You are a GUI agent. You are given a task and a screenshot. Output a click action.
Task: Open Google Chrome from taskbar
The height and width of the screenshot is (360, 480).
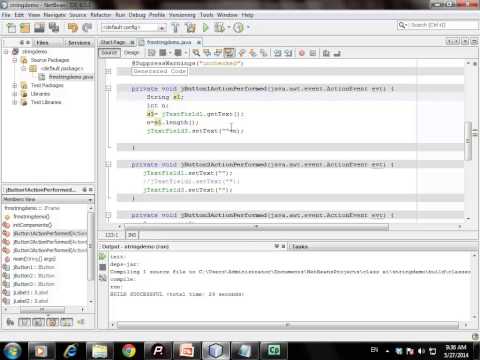point(129,351)
